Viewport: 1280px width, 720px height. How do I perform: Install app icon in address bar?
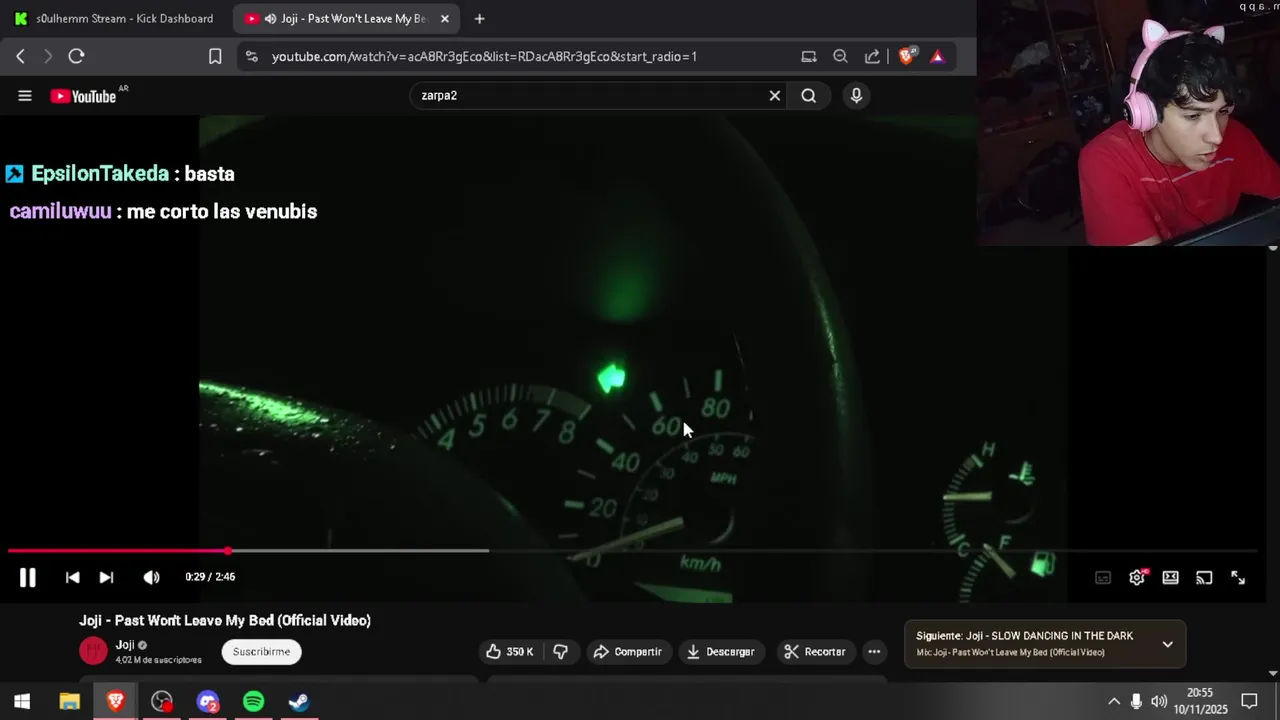pos(809,57)
